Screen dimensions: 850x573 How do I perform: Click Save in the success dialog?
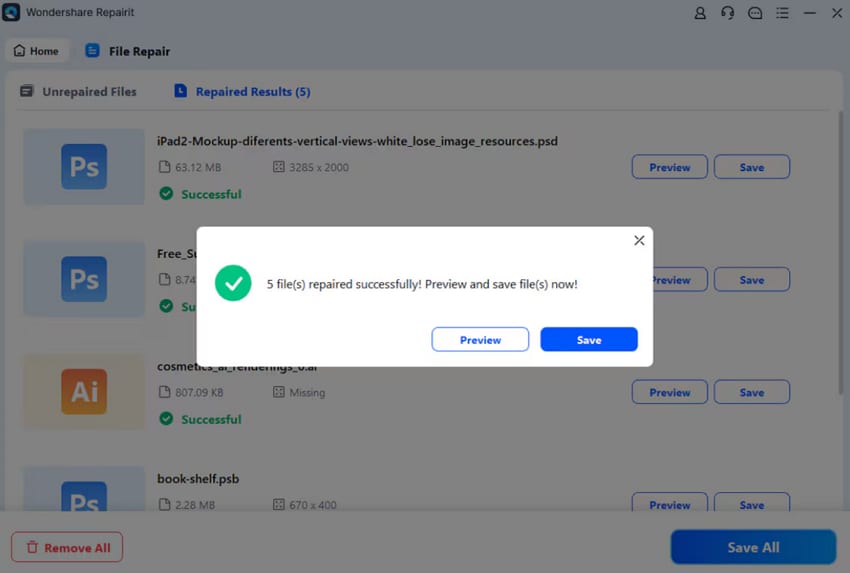[x=589, y=339]
